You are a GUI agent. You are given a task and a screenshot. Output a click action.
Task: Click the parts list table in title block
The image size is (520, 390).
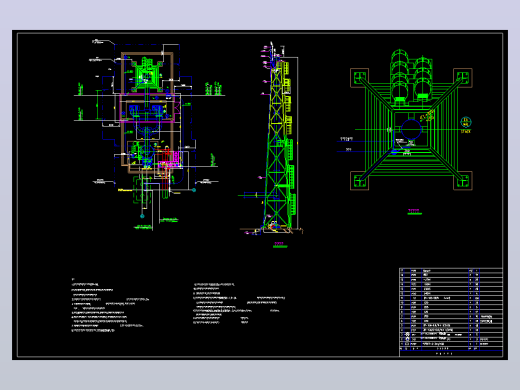451,312
